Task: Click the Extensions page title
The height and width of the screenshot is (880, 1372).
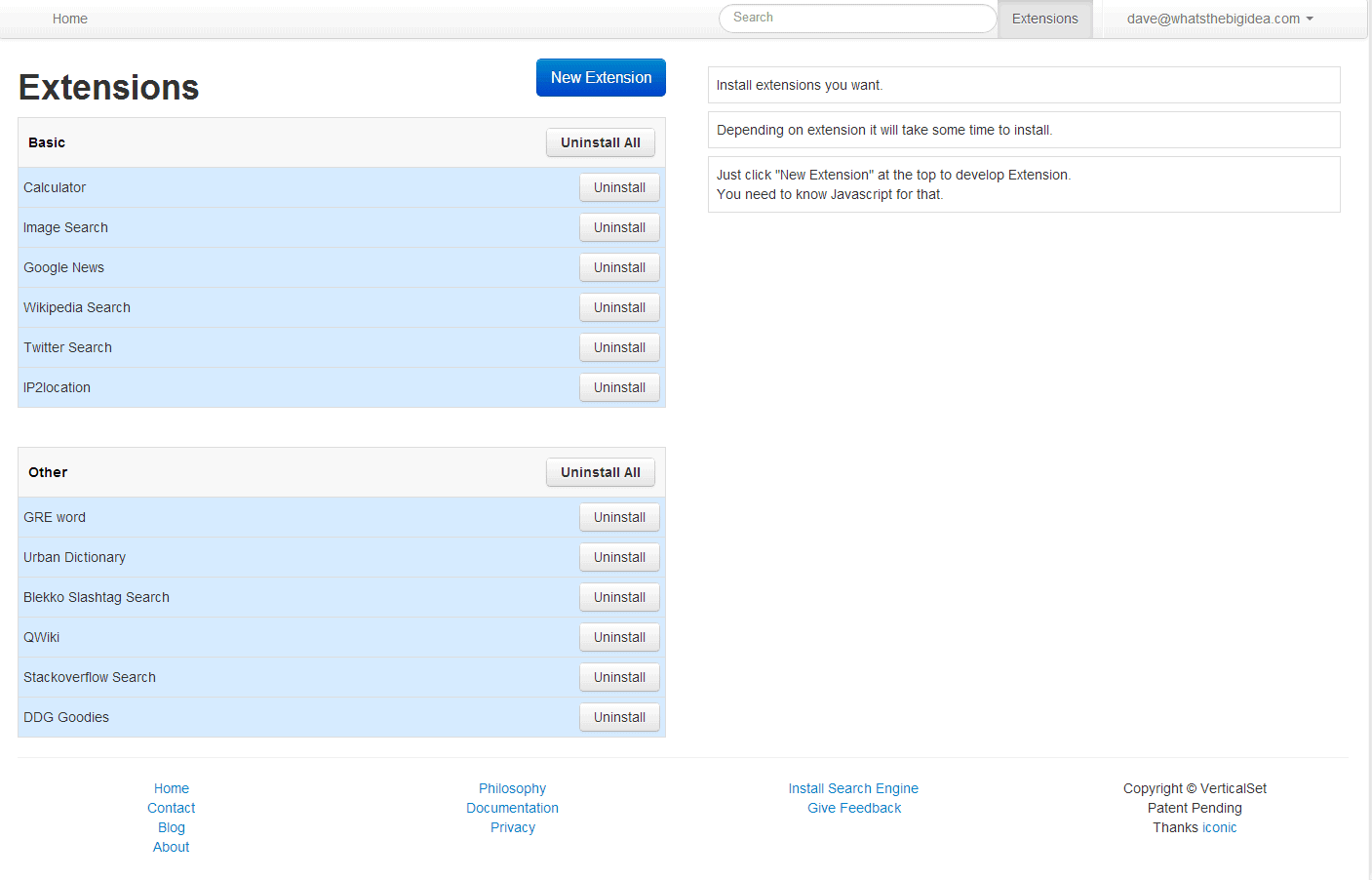Action: [x=109, y=87]
